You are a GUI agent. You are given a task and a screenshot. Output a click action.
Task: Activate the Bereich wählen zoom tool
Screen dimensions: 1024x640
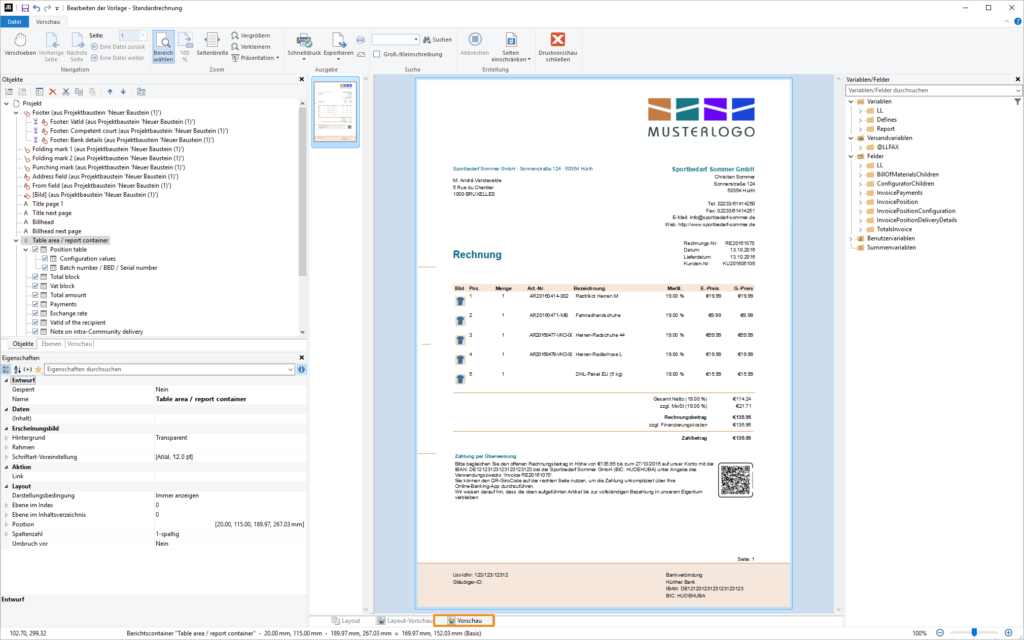(162, 45)
